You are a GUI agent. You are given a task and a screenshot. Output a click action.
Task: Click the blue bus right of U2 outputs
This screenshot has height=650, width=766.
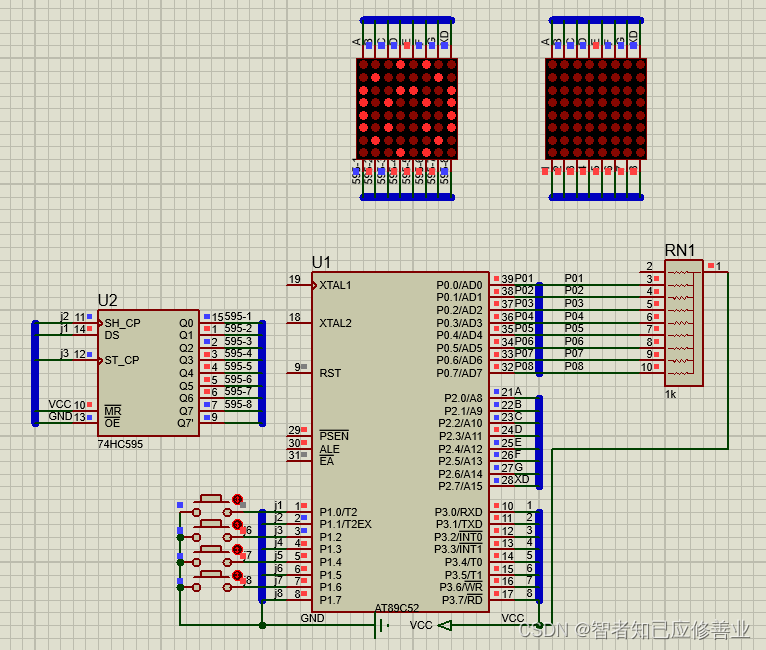[262, 373]
